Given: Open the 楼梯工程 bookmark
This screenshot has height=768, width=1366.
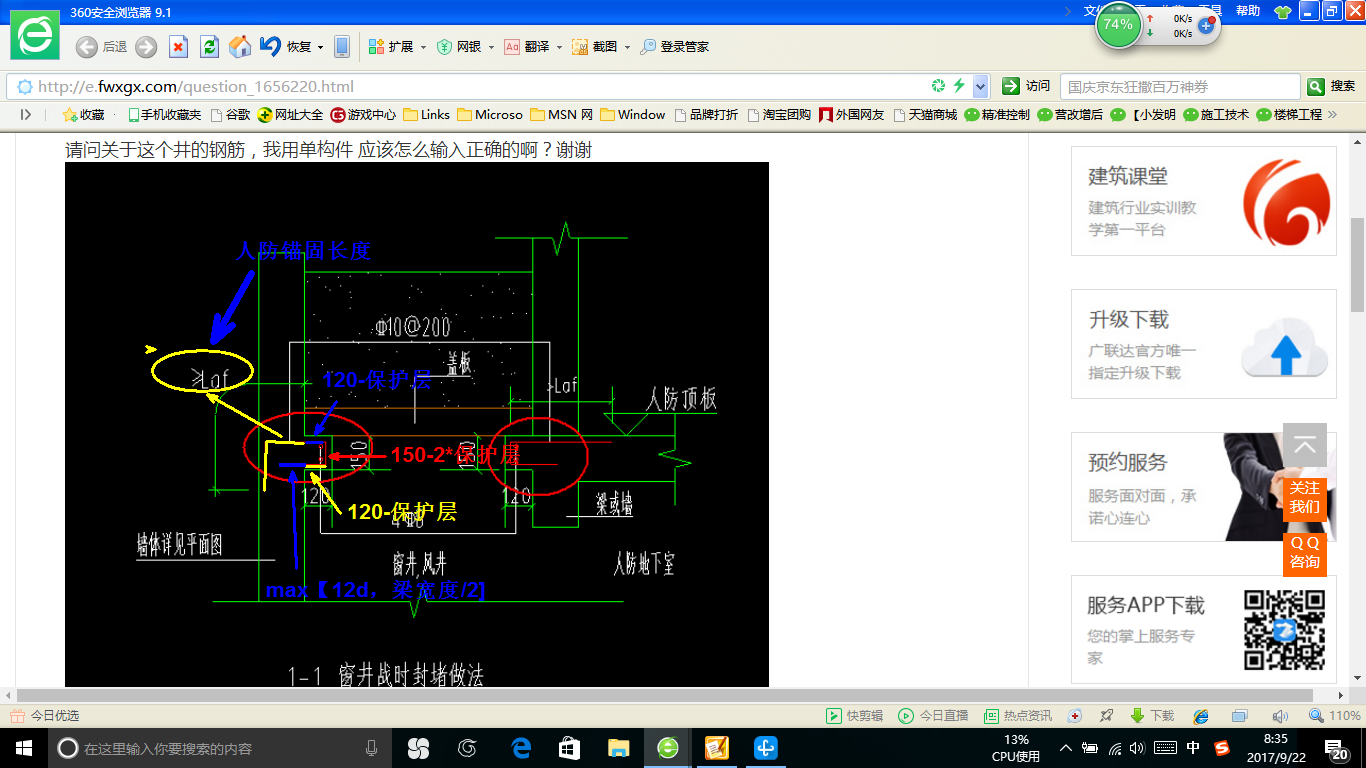Looking at the screenshot, I should click(1289, 115).
